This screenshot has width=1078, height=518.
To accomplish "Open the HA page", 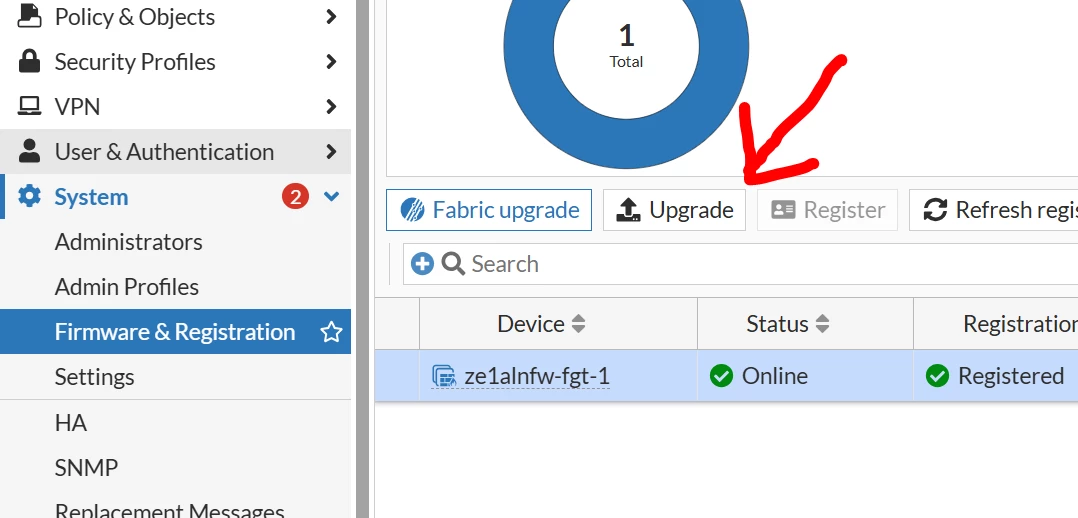I will [x=71, y=422].
